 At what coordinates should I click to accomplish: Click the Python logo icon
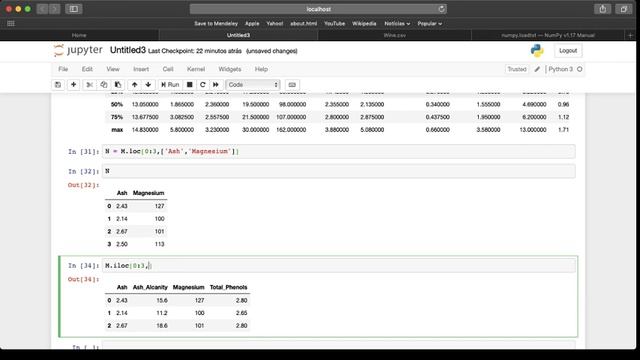click(537, 51)
